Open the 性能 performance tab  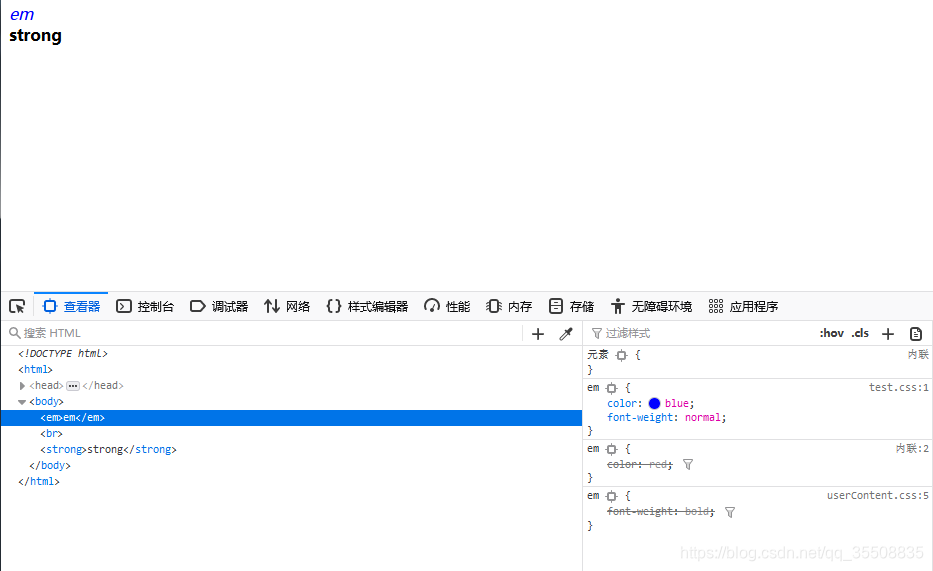447,306
